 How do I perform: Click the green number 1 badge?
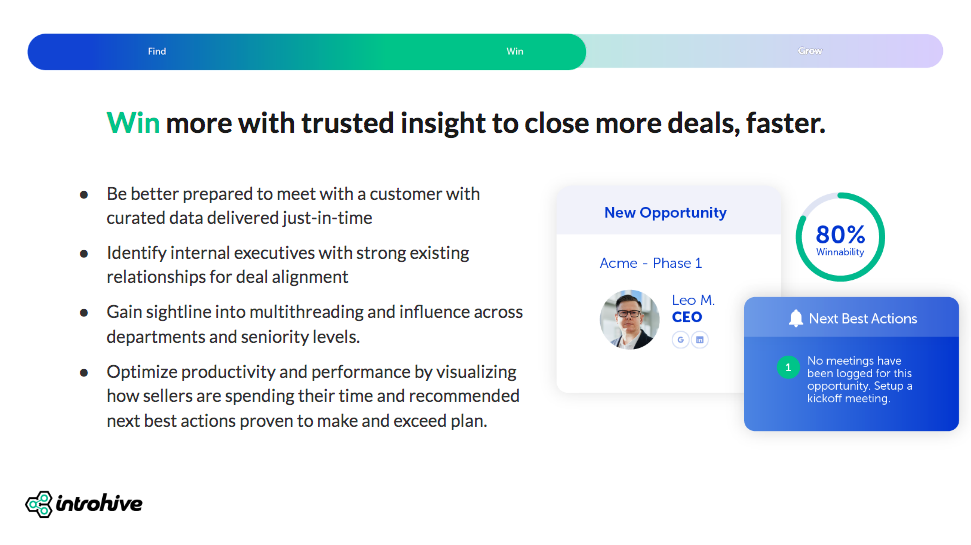788,368
